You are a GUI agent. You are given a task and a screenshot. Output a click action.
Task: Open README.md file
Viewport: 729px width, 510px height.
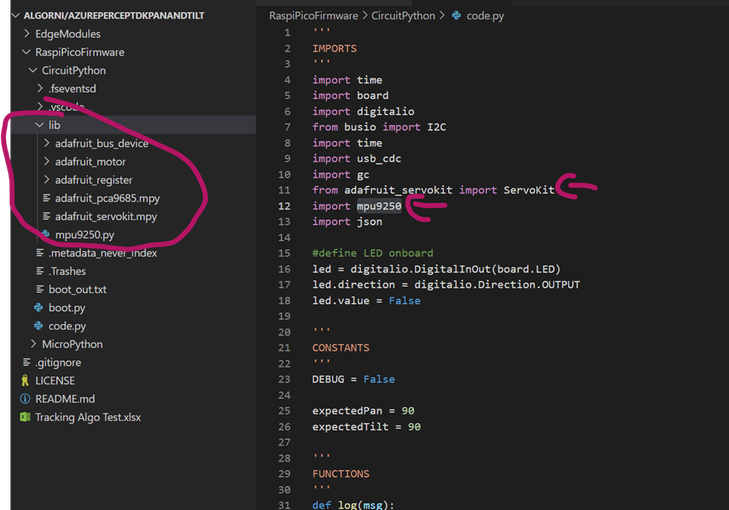pyautogui.click(x=65, y=399)
